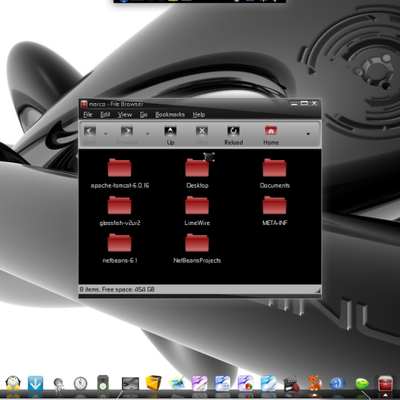This screenshot has width=400, height=400.
Task: Open the blue download arrow dock icon
Action: click(x=35, y=383)
